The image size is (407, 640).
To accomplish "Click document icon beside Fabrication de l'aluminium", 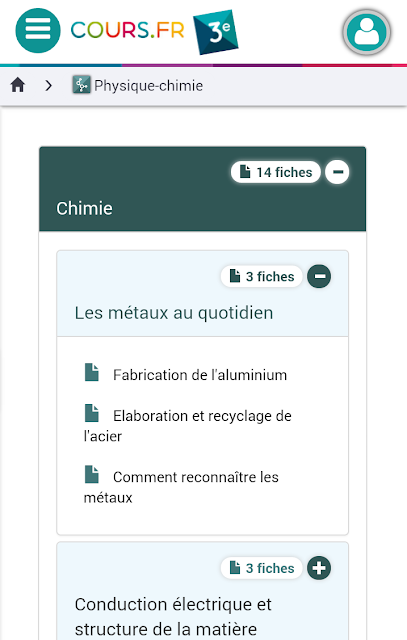I will [91, 372].
